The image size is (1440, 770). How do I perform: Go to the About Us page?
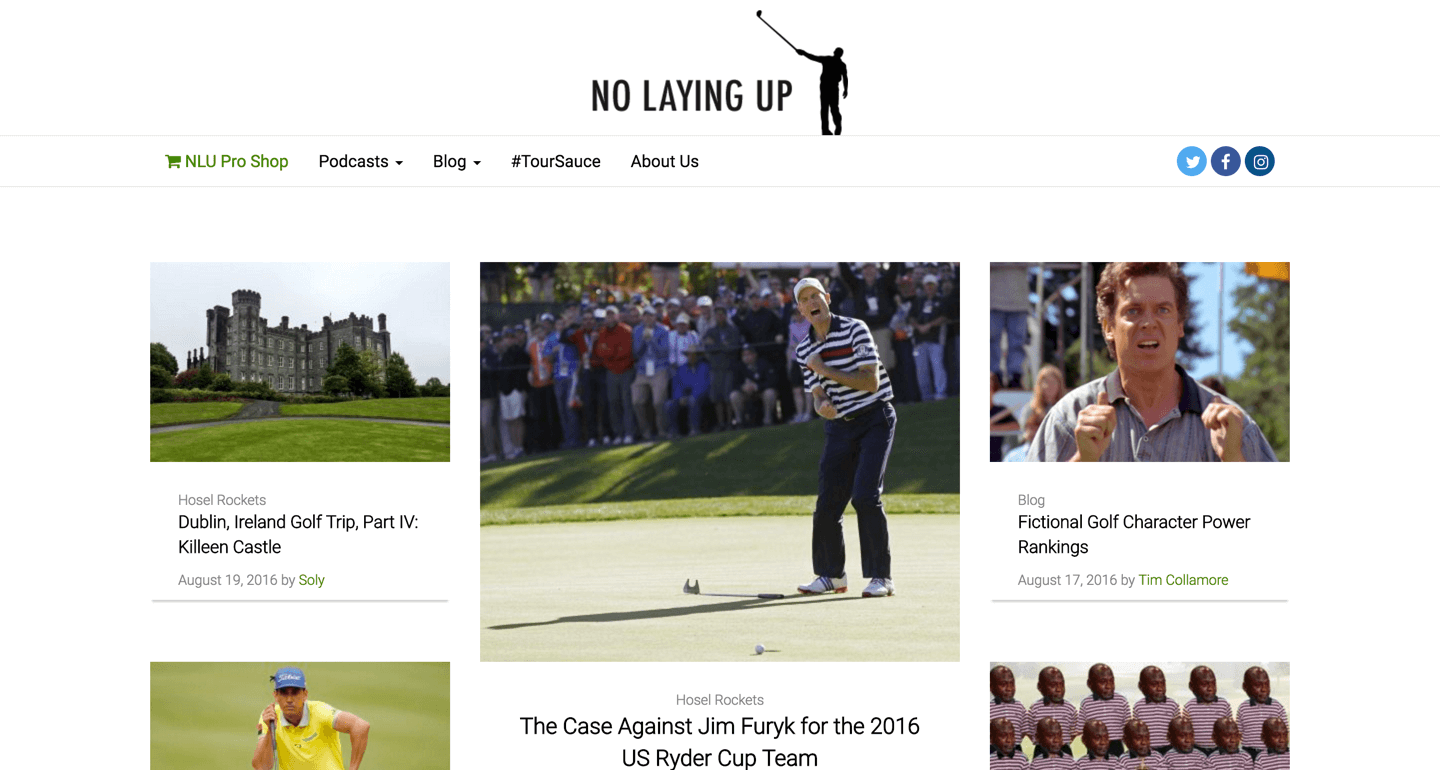coord(665,161)
